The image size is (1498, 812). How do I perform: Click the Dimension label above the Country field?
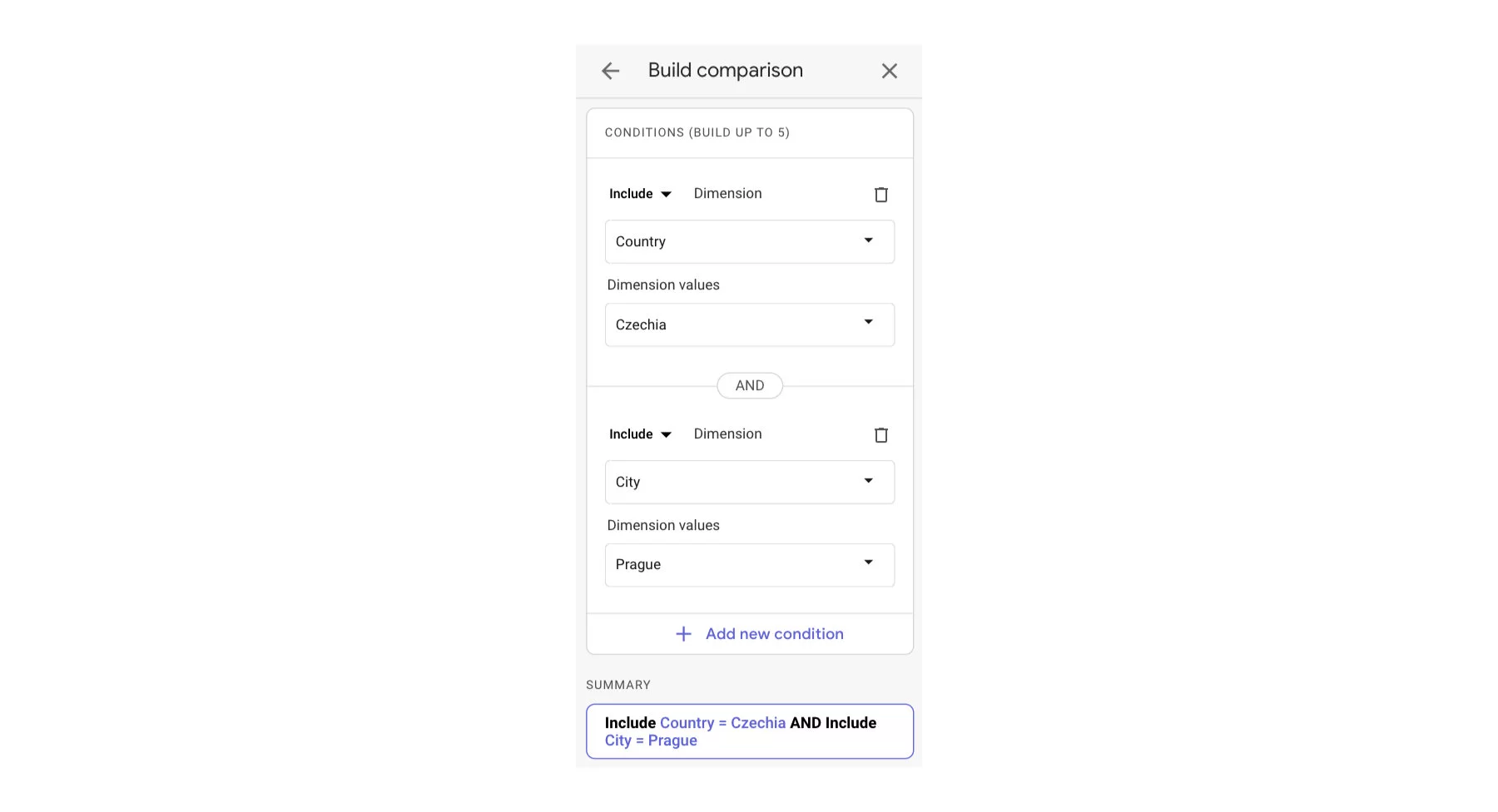(727, 194)
